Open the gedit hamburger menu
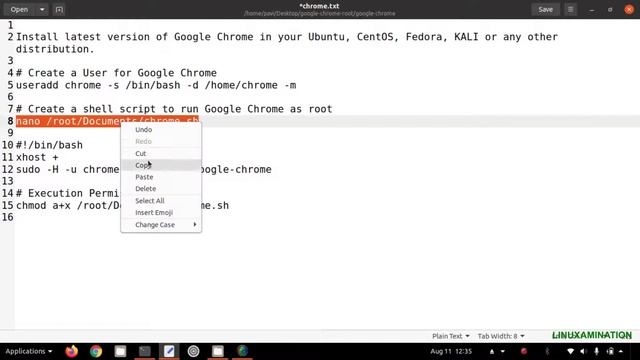 tap(571, 9)
